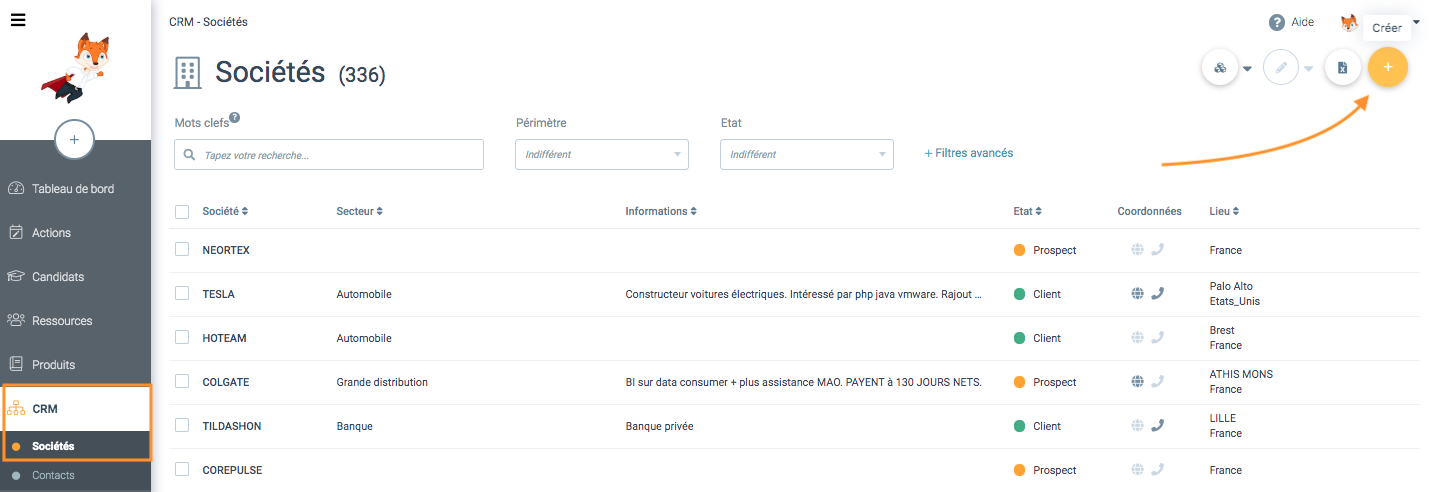The width and height of the screenshot is (1438, 492).
Task: Open the Aide help link
Action: tap(1303, 22)
